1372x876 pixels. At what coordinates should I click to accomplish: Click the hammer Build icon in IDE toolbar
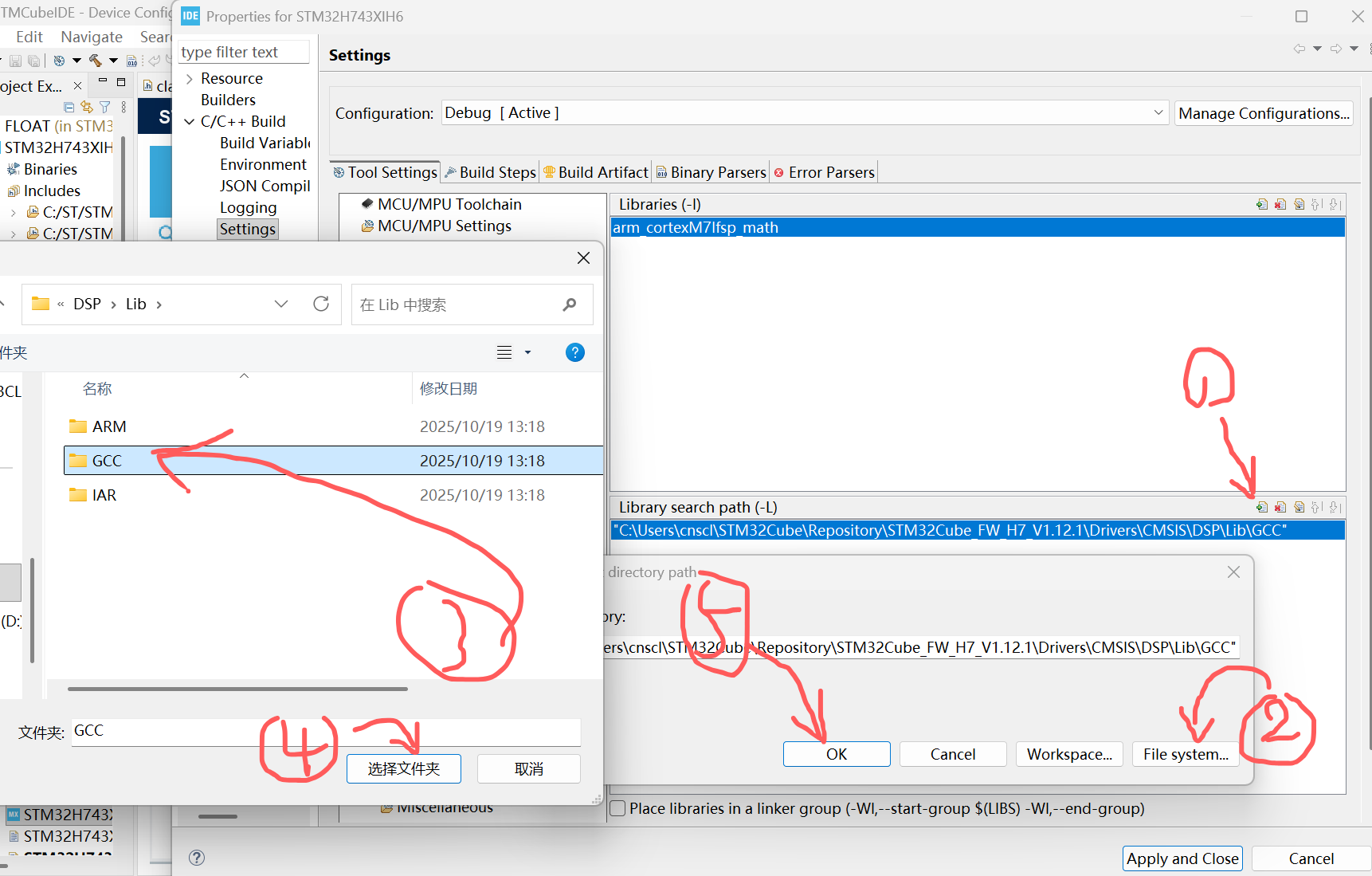(x=96, y=61)
